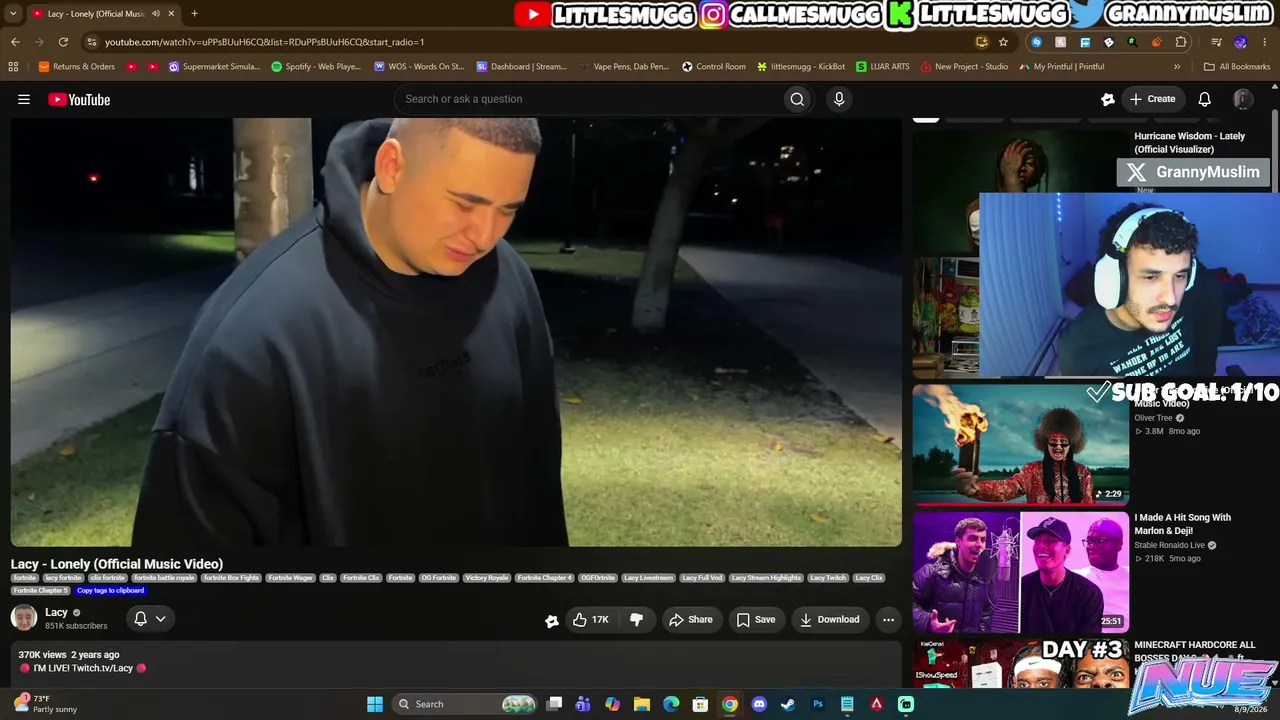
Task: Open My Printful | Printful bookmark
Action: [1062, 67]
